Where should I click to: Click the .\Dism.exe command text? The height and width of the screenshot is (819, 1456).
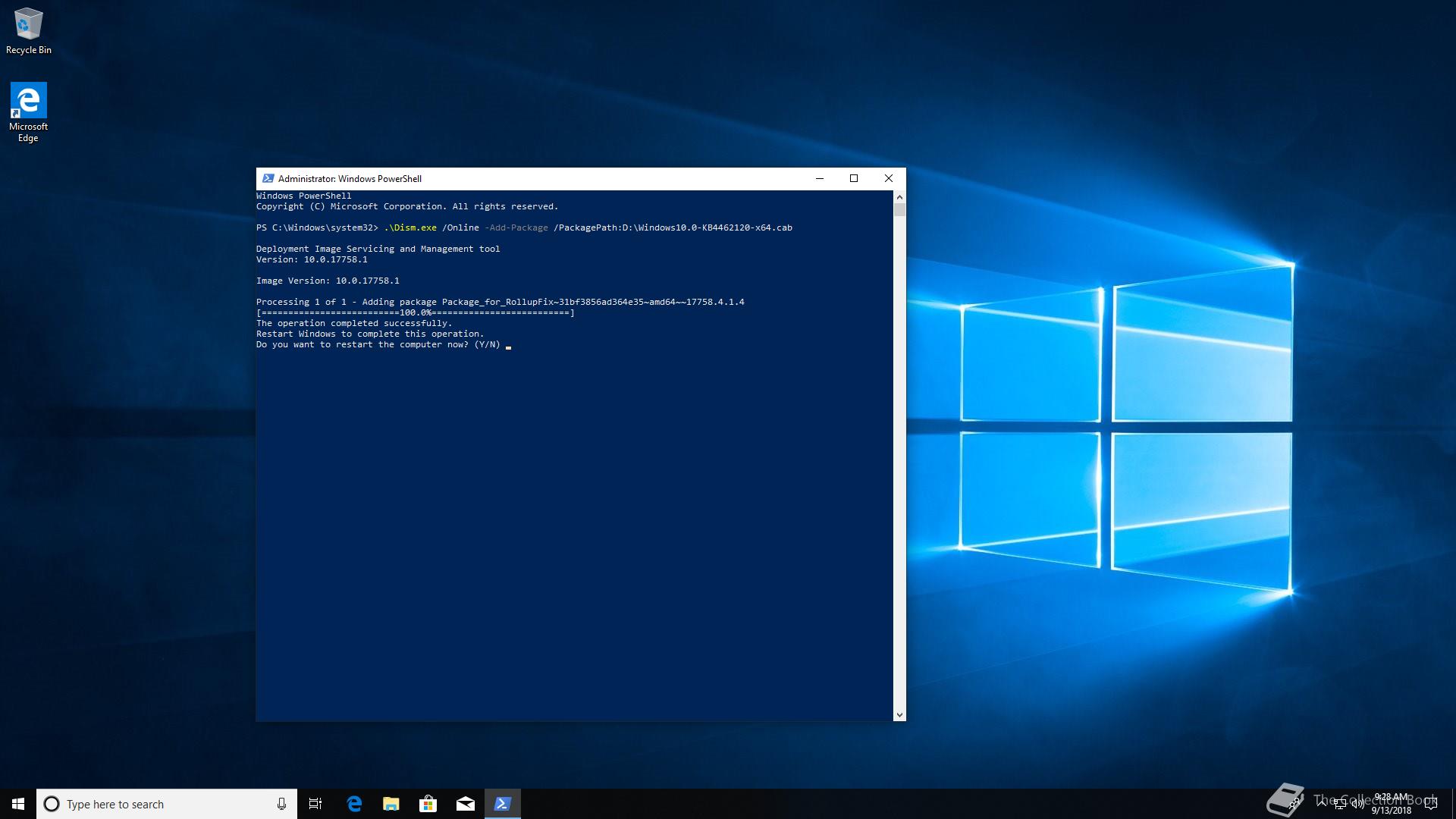point(410,228)
